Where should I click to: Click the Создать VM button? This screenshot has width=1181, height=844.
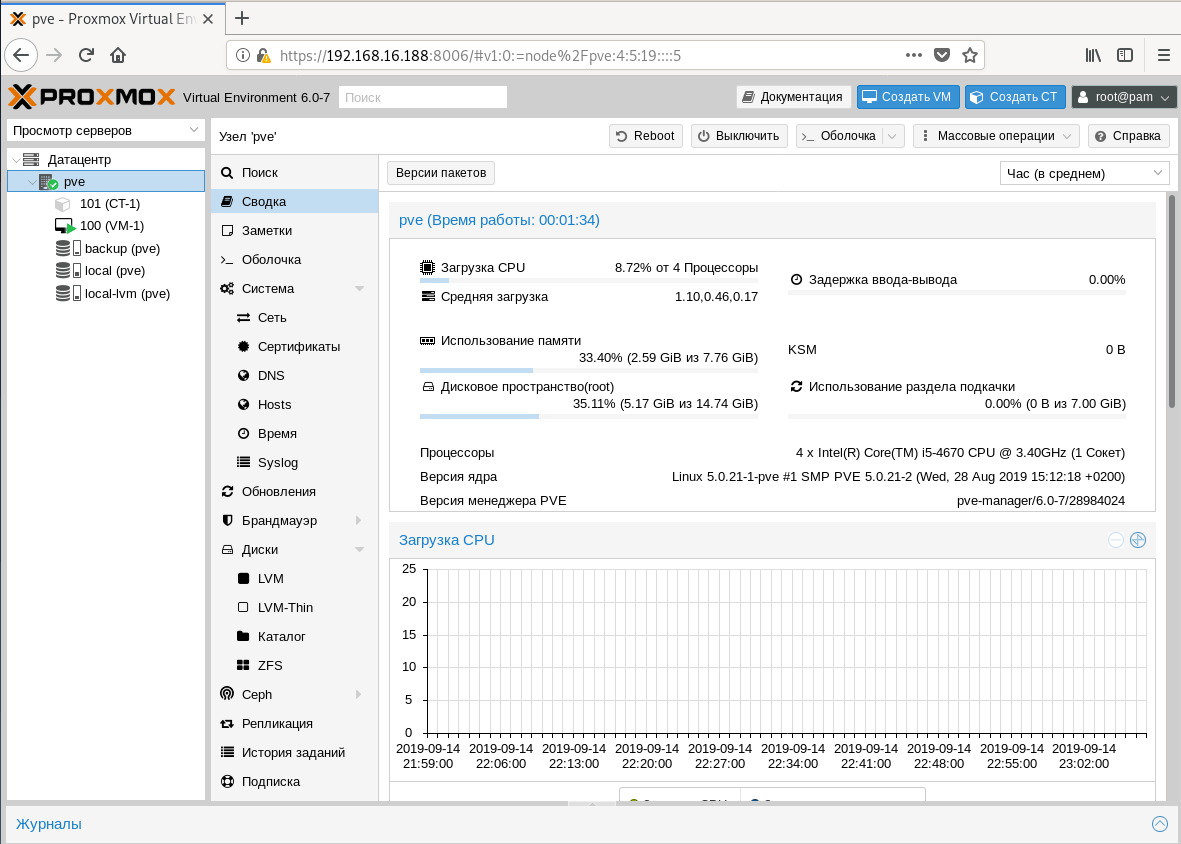click(908, 97)
